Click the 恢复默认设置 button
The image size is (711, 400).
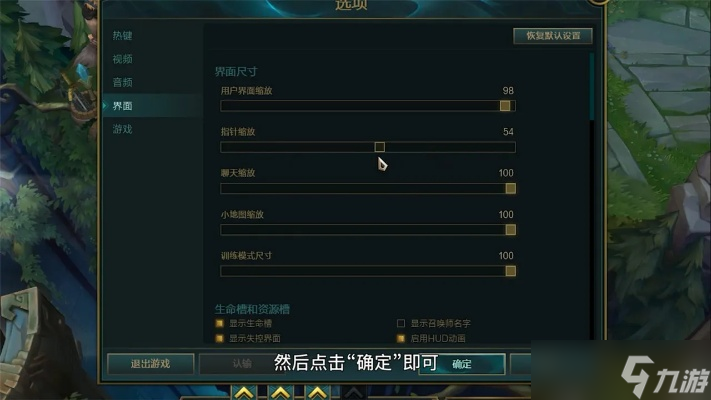coord(553,36)
